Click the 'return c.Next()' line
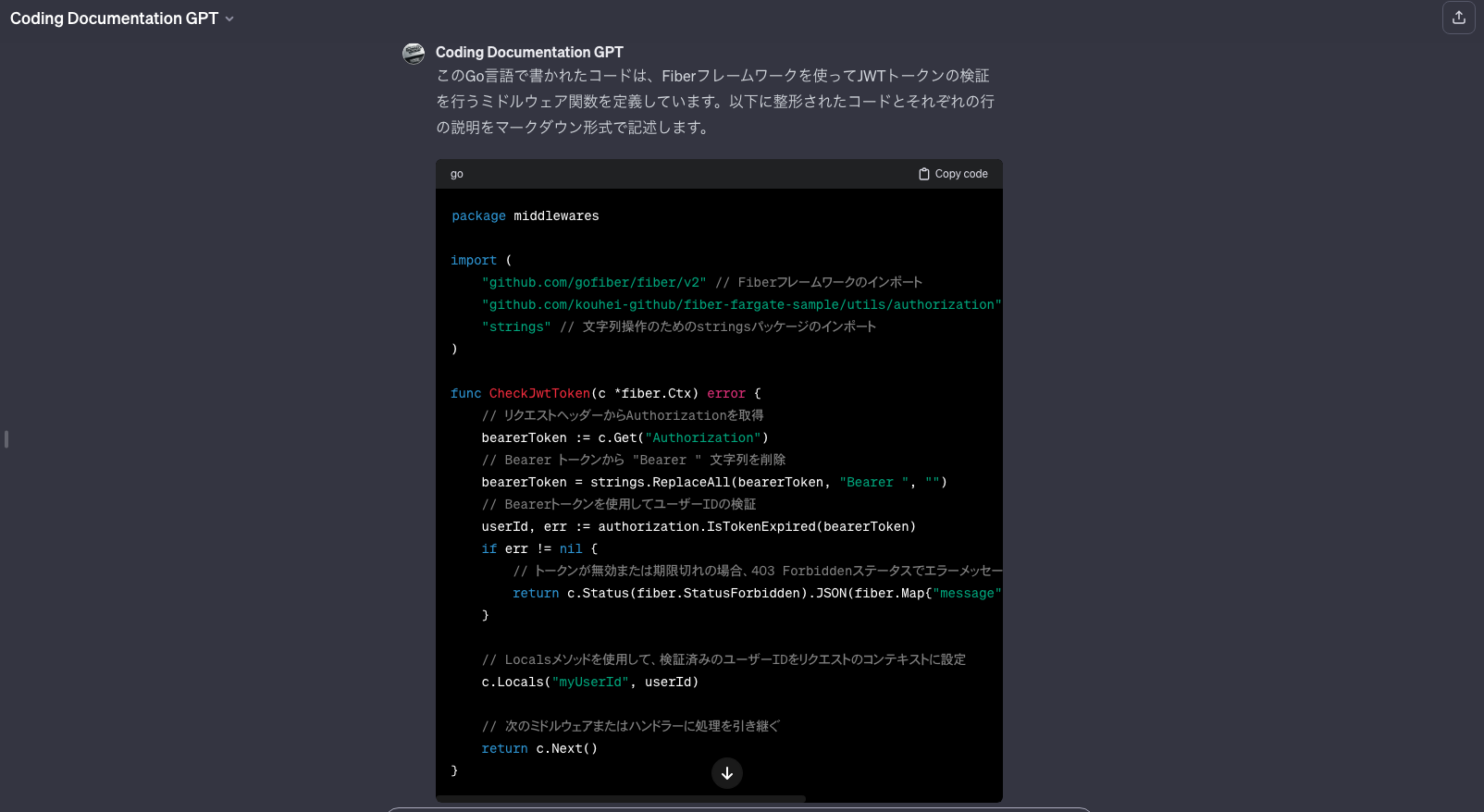The height and width of the screenshot is (812, 1484). [x=539, y=749]
